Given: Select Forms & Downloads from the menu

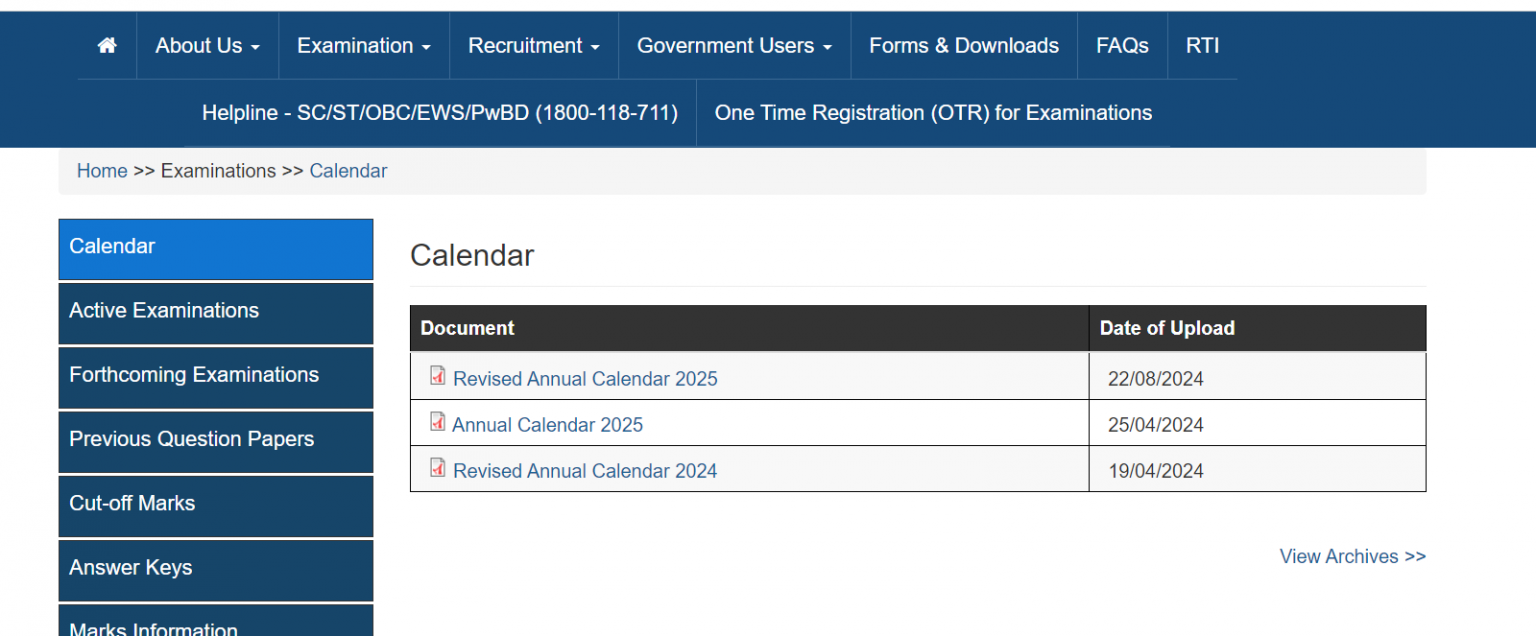Looking at the screenshot, I should point(963,45).
